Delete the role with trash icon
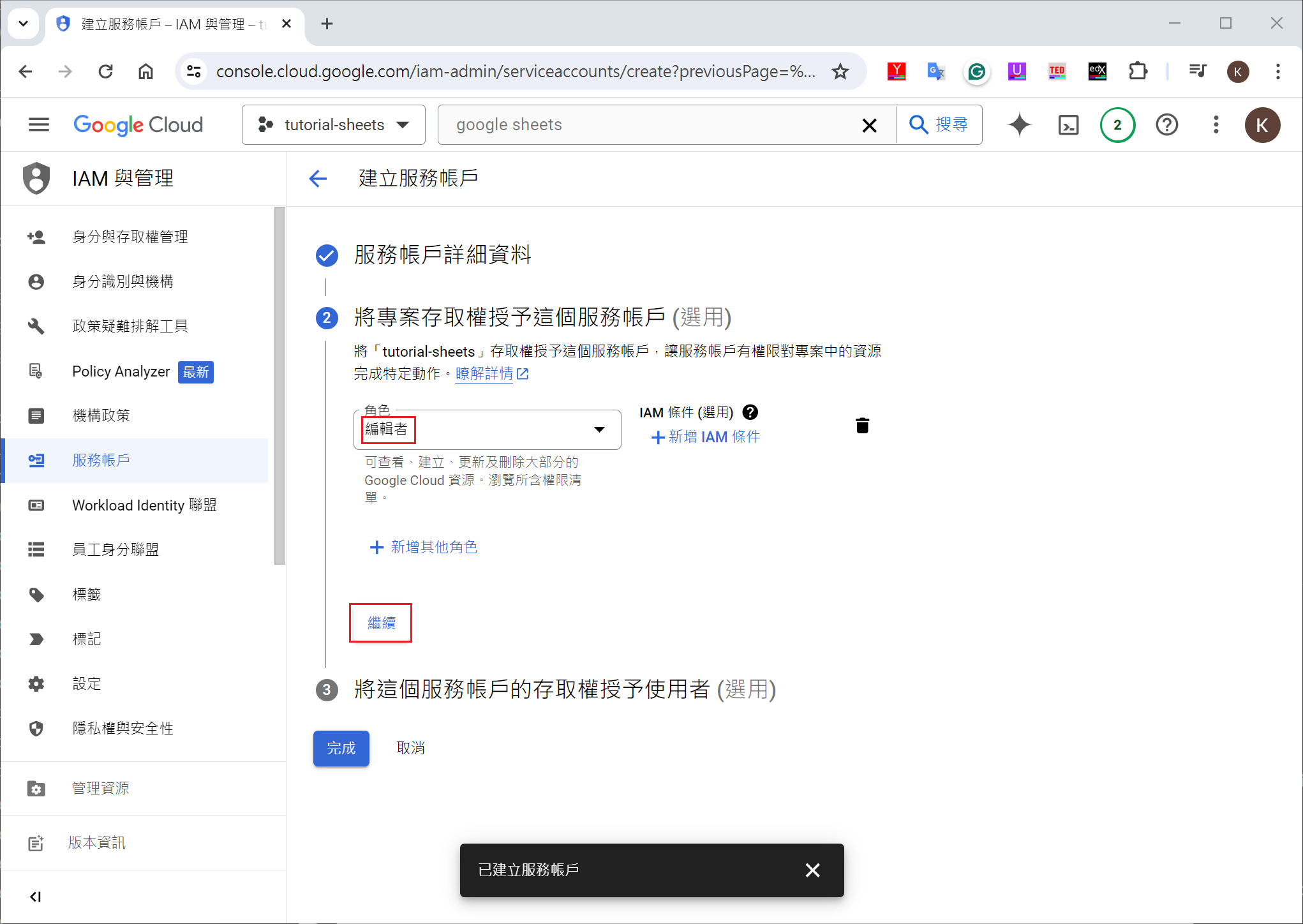Image resolution: width=1303 pixels, height=924 pixels. [x=862, y=426]
